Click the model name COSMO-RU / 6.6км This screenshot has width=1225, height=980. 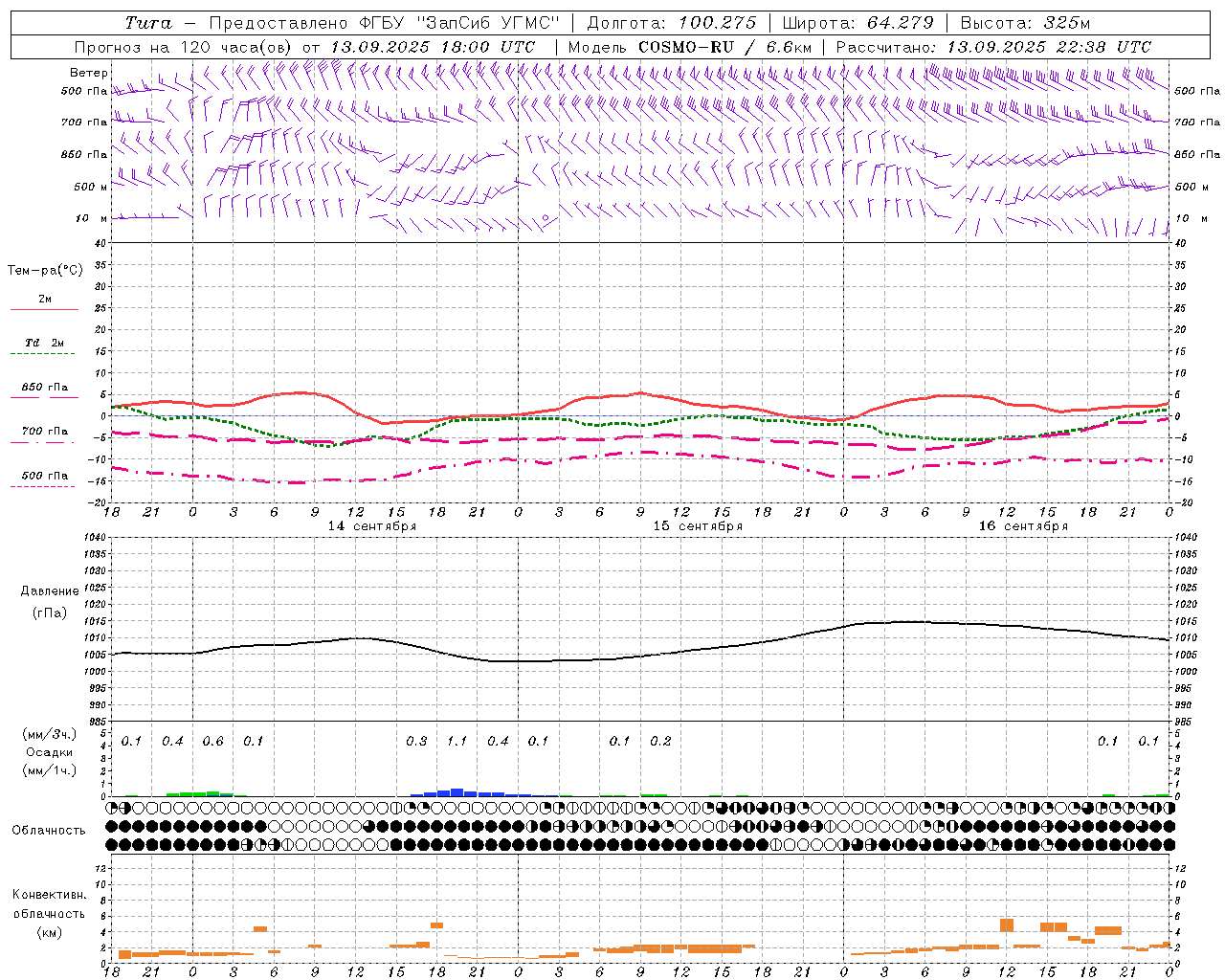[x=725, y=47]
